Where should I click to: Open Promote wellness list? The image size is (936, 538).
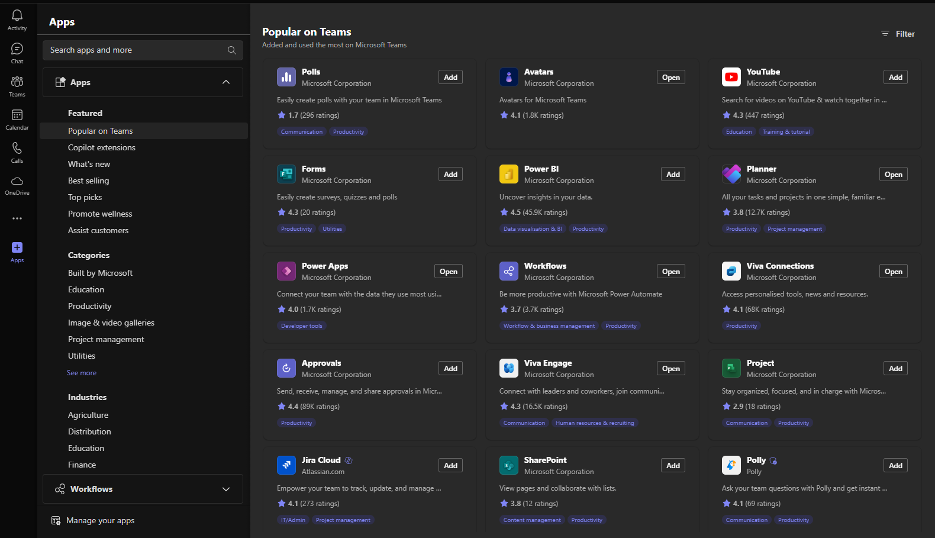[x=100, y=214]
